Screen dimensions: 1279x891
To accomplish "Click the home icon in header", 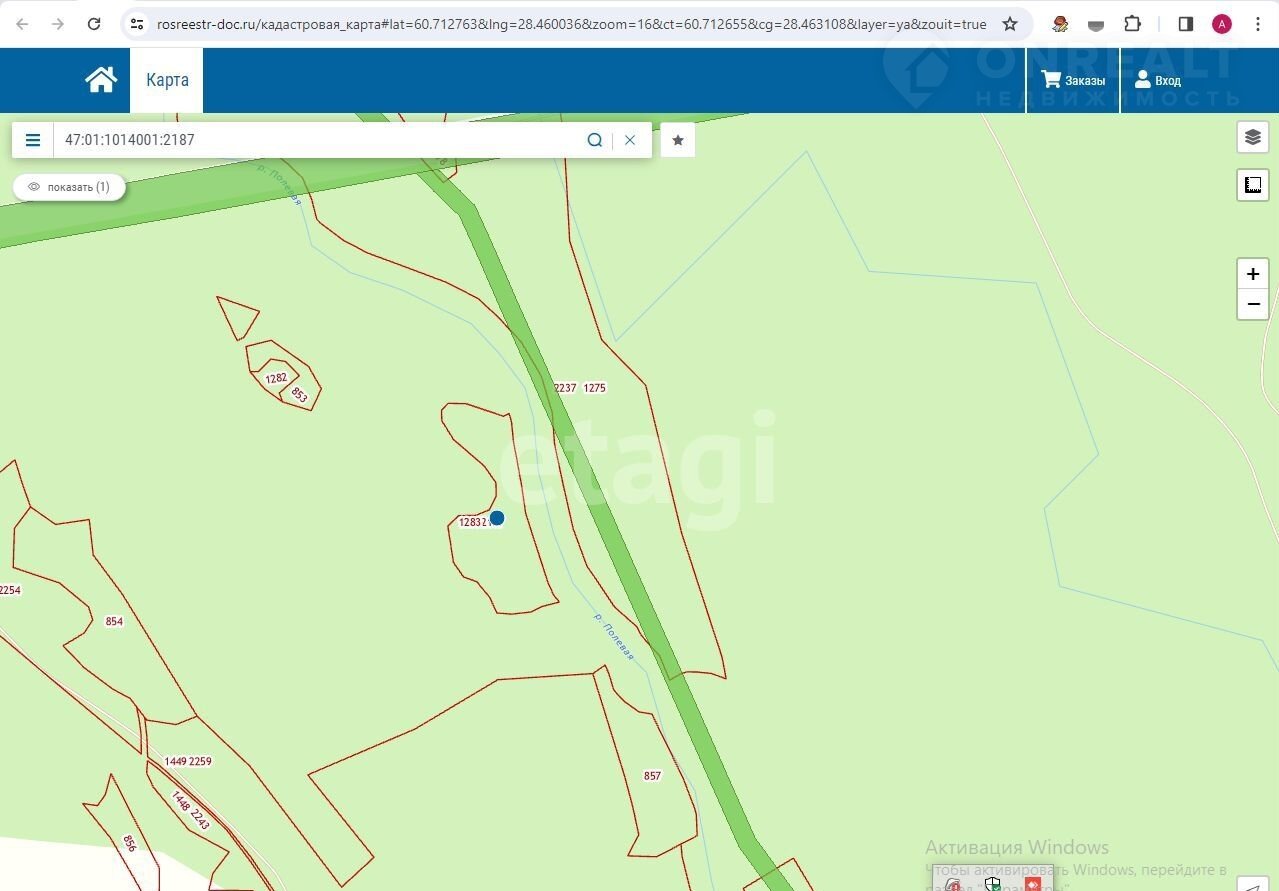I will (x=101, y=80).
